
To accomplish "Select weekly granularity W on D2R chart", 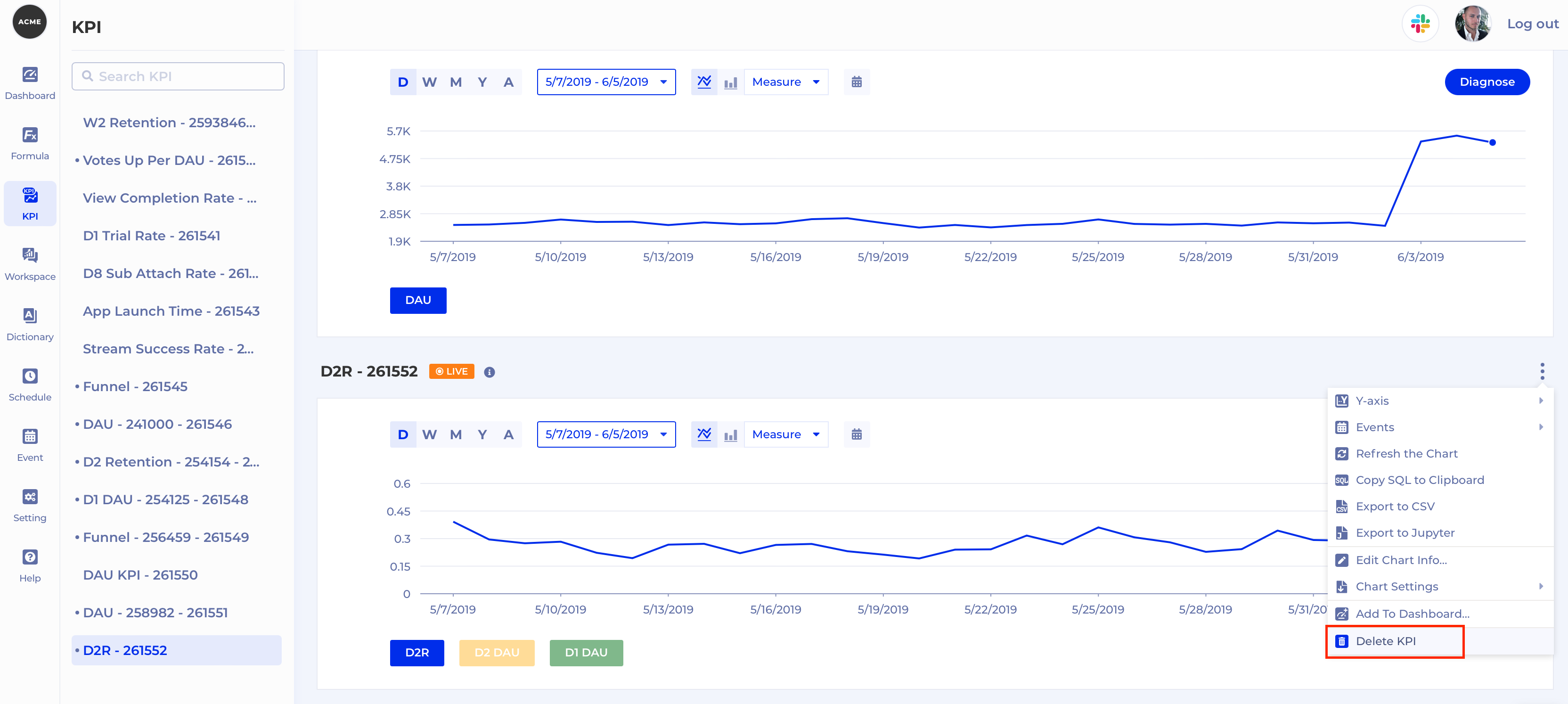I will [x=429, y=434].
